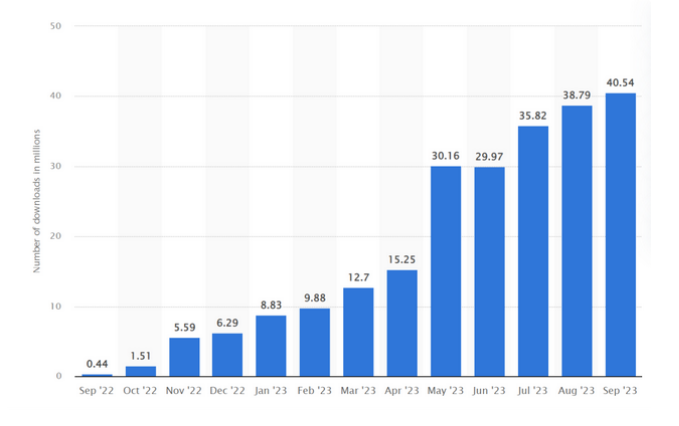Click the May '23 axis label
Screen dimensions: 679x426
tap(445, 390)
